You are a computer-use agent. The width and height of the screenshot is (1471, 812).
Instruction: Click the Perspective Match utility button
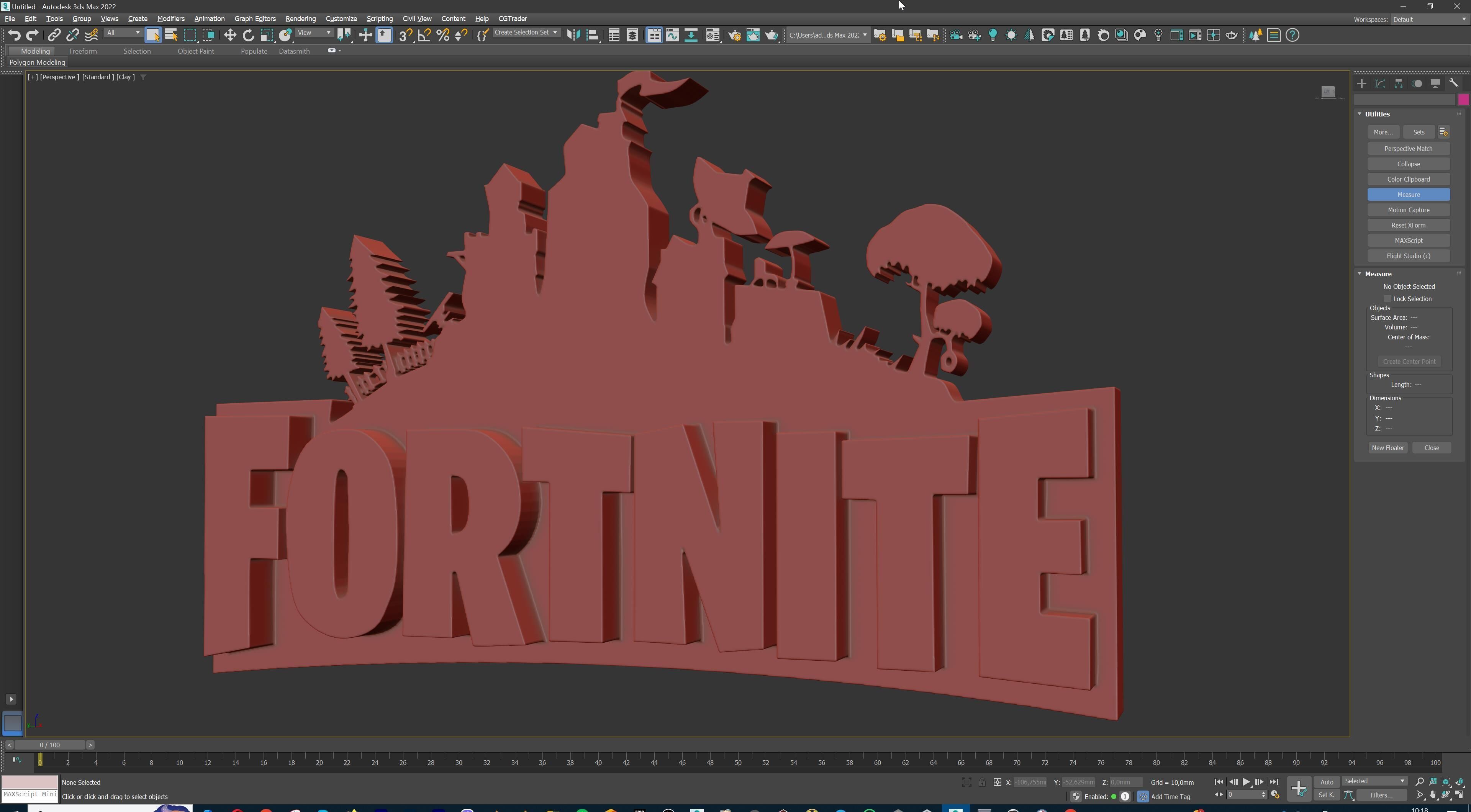1408,149
